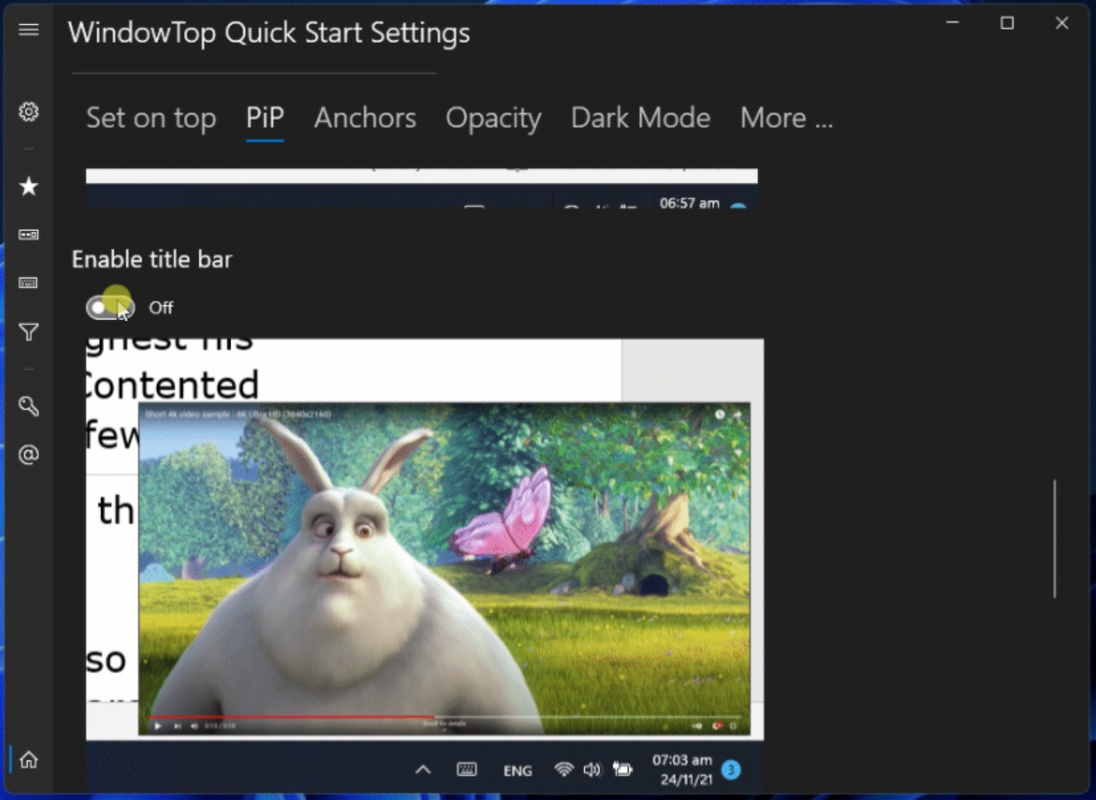This screenshot has width=1096, height=800.
Task: Minimize the WindowTop settings window
Action: click(x=952, y=23)
